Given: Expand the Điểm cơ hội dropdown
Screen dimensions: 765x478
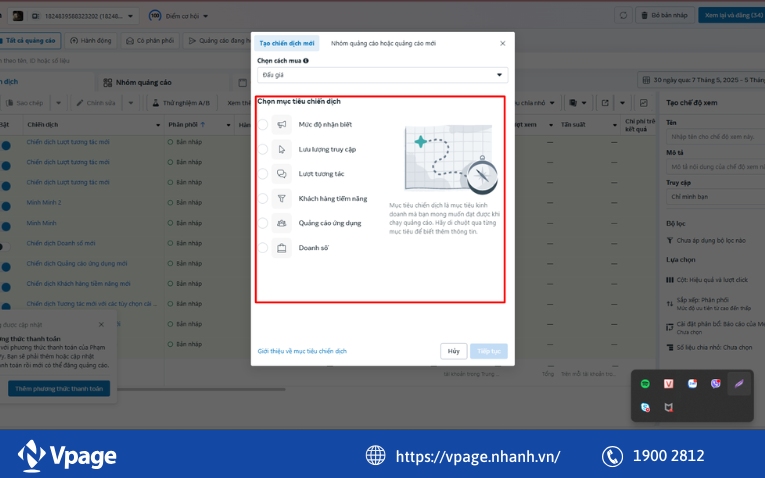Looking at the screenshot, I should click(x=205, y=16).
